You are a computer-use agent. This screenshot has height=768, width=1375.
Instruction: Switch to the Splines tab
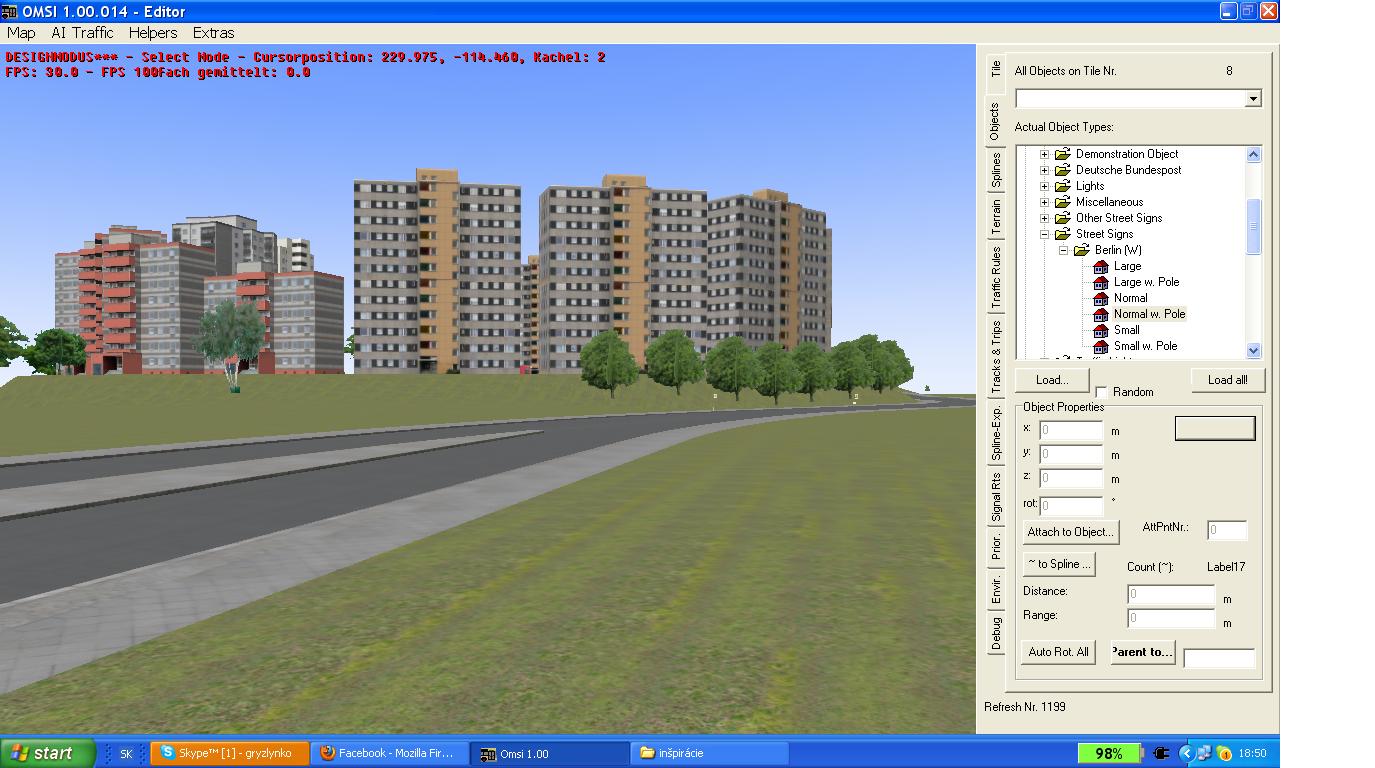[x=995, y=170]
